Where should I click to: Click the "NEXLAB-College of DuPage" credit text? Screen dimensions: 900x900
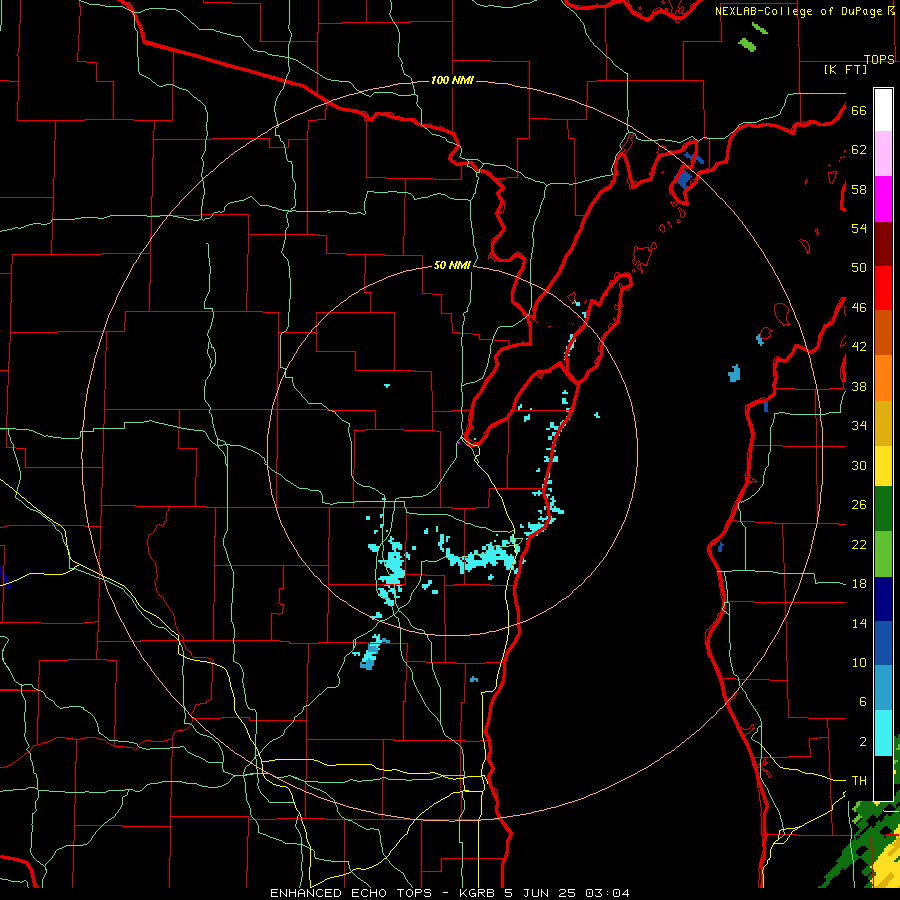(800, 11)
